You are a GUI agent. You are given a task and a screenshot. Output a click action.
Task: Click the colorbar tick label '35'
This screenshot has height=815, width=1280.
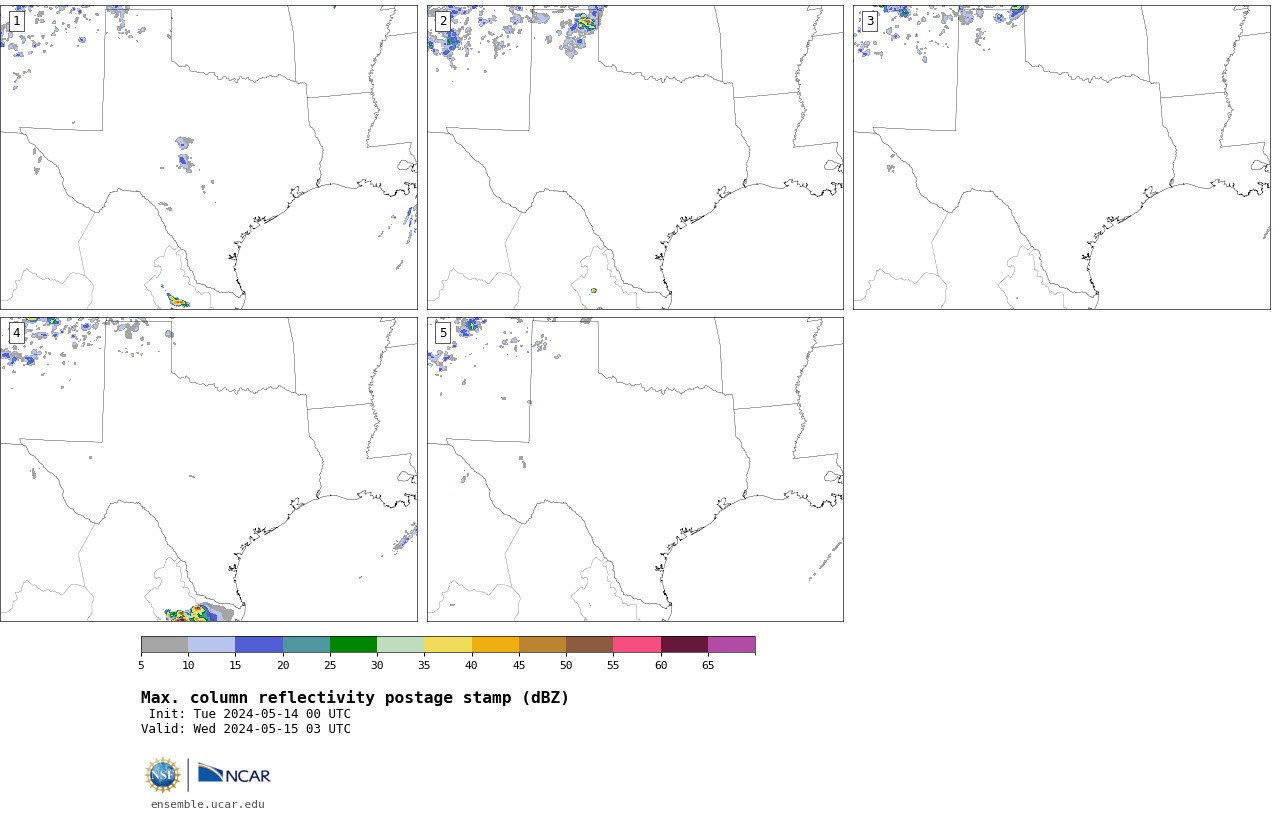424,665
